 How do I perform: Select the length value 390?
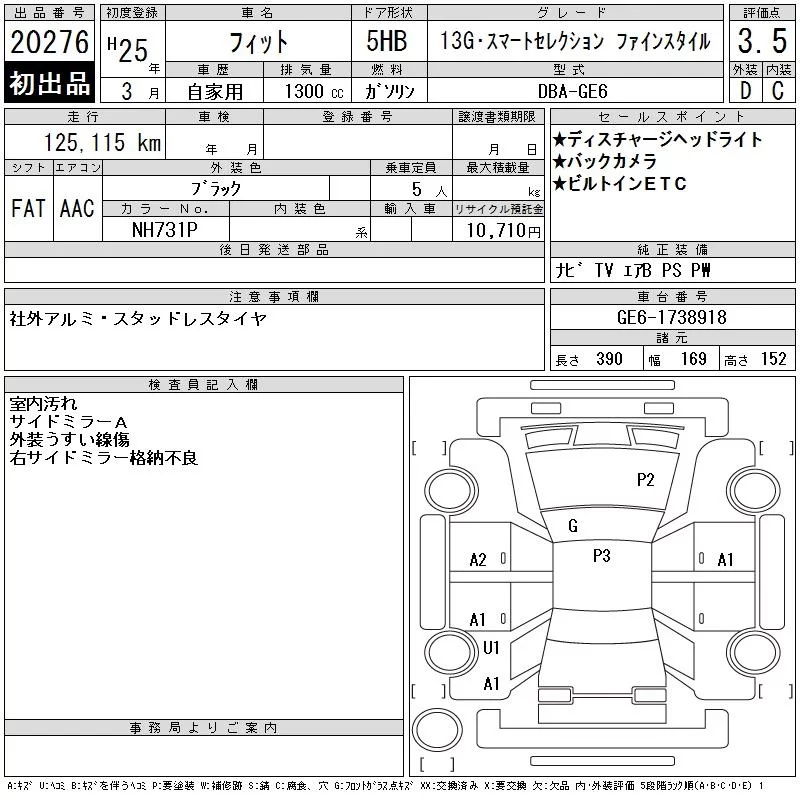(x=609, y=359)
